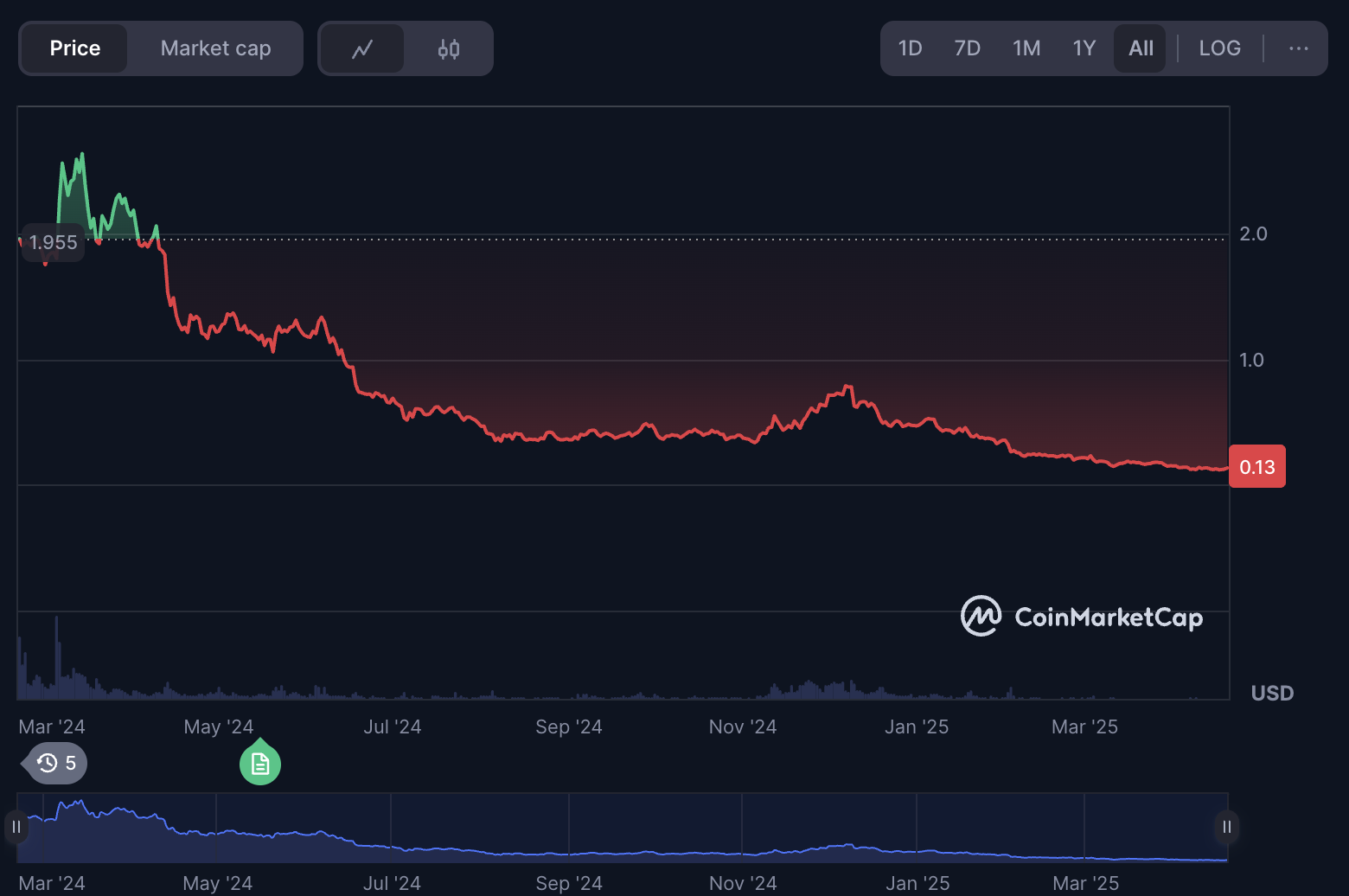This screenshot has width=1349, height=896.
Task: Switch to the Market cap tab
Action: [215, 48]
